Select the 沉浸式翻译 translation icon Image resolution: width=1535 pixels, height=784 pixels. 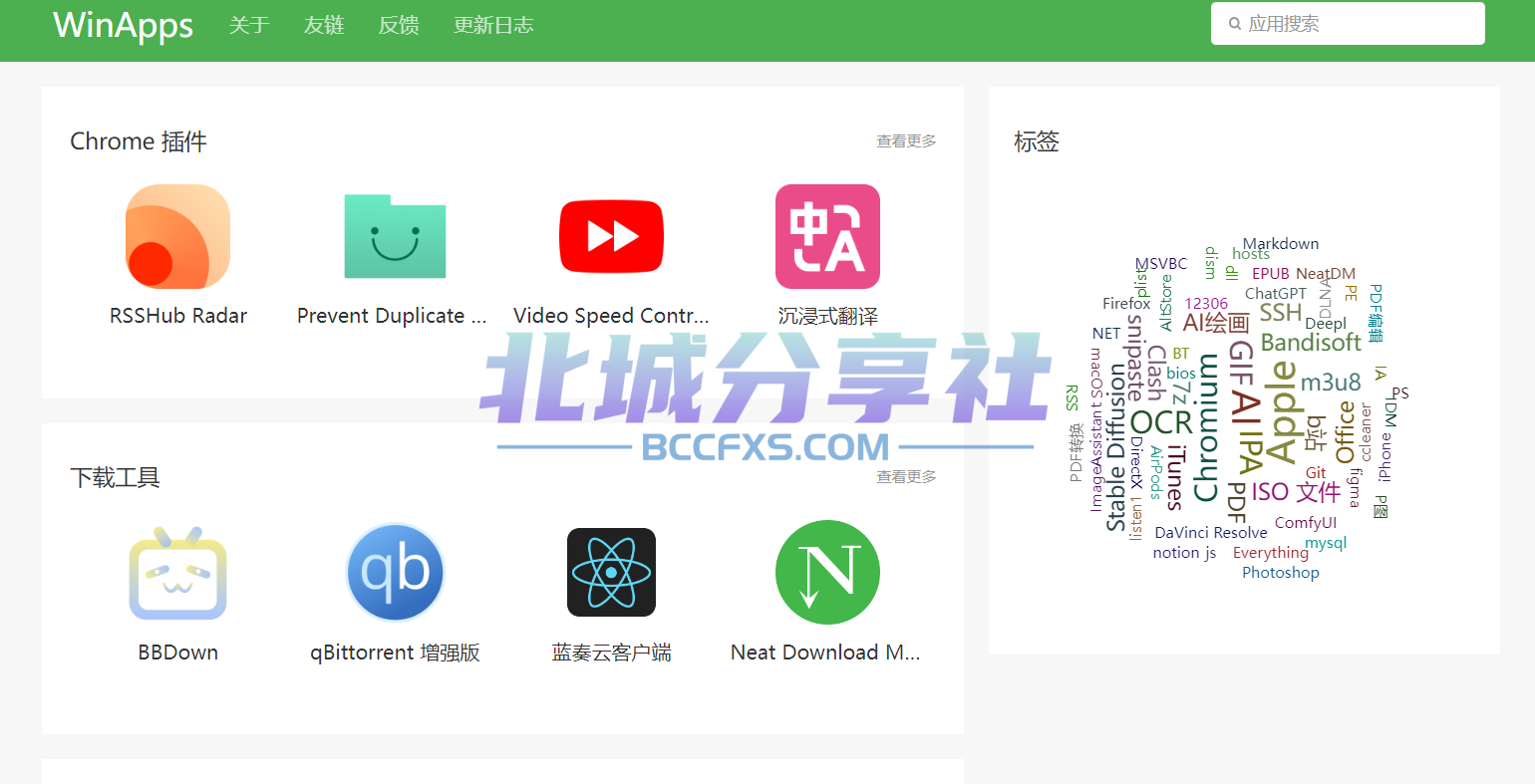pos(827,237)
